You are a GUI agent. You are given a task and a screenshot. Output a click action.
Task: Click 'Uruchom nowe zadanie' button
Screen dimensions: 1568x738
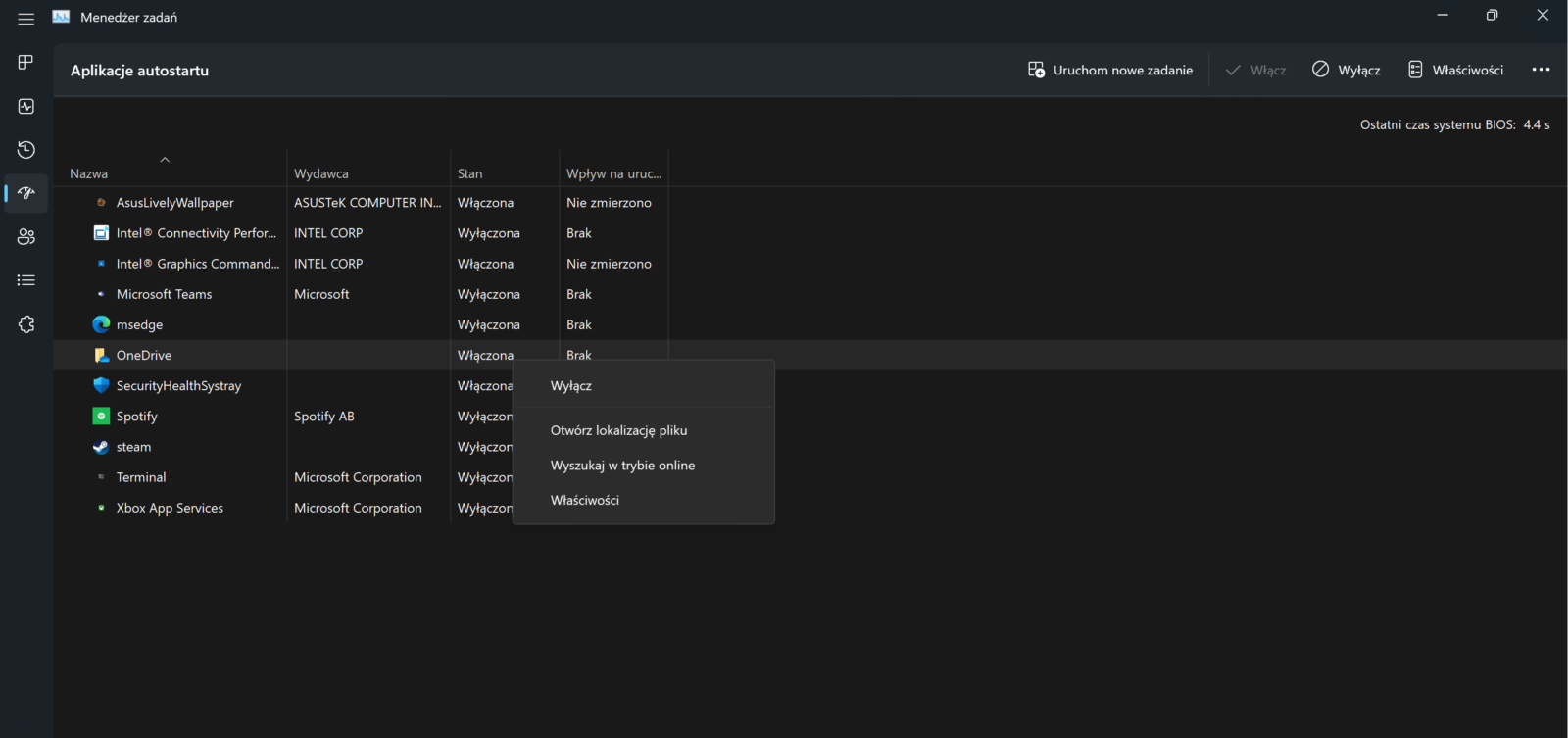pos(1110,70)
